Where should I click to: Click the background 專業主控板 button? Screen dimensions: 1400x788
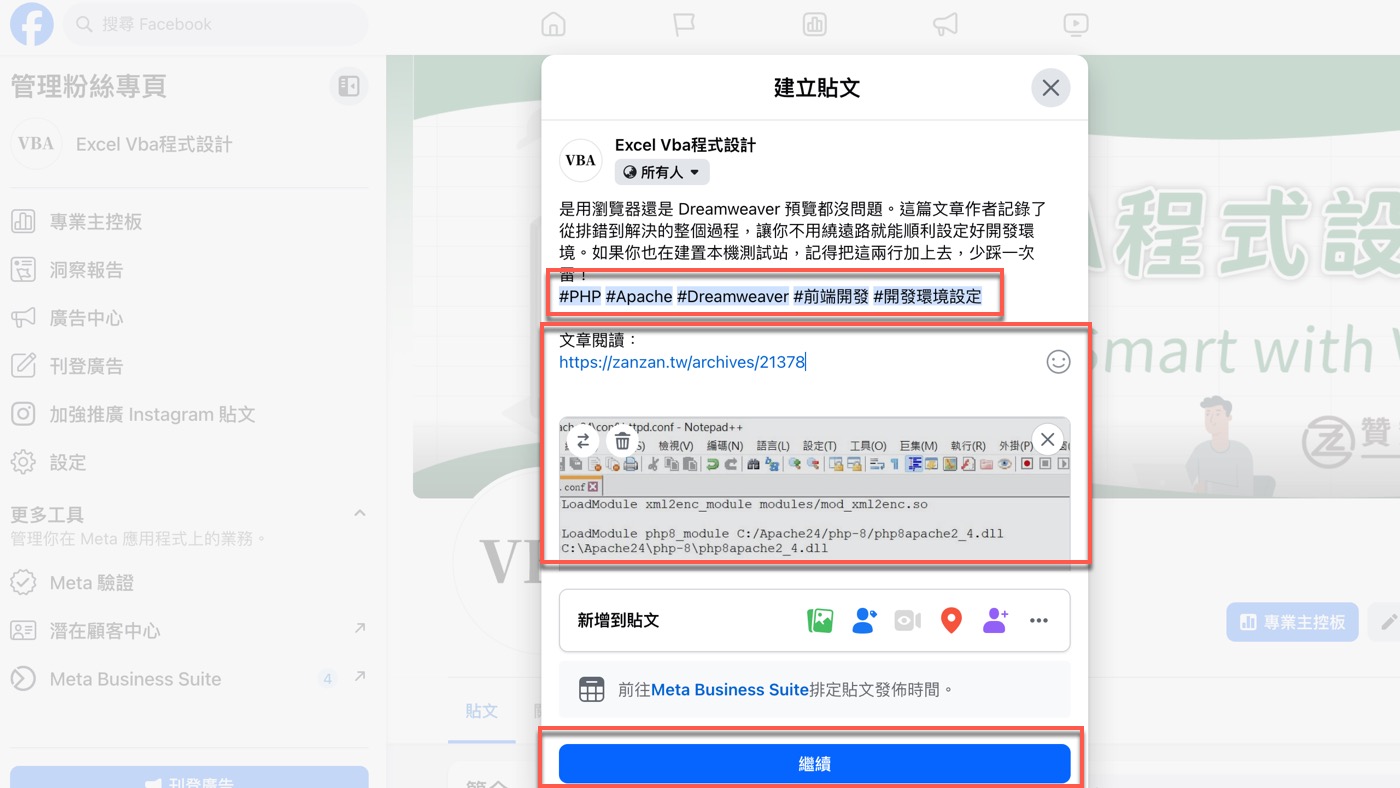pyautogui.click(x=1292, y=622)
